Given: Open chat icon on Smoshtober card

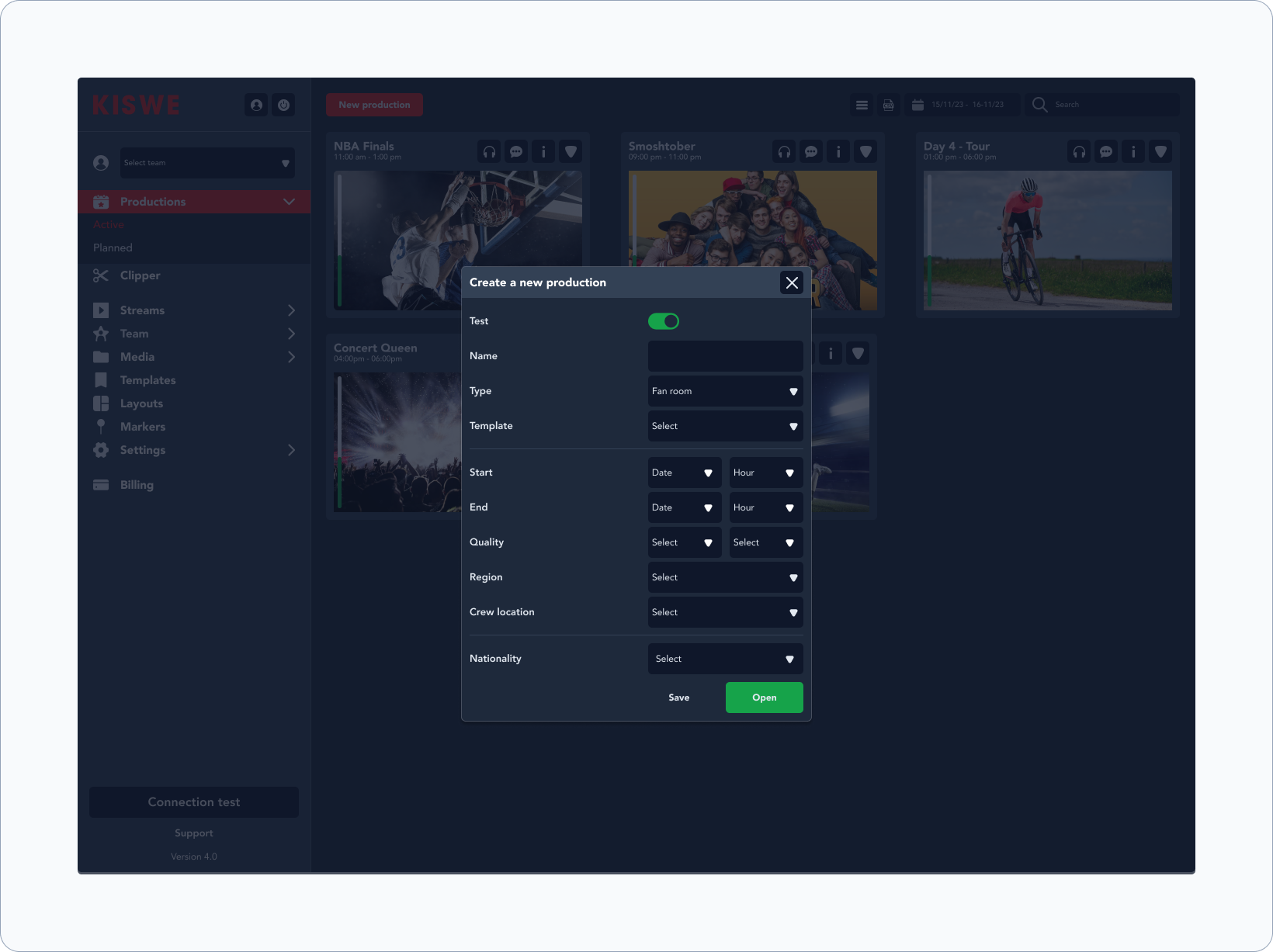Looking at the screenshot, I should click(811, 152).
